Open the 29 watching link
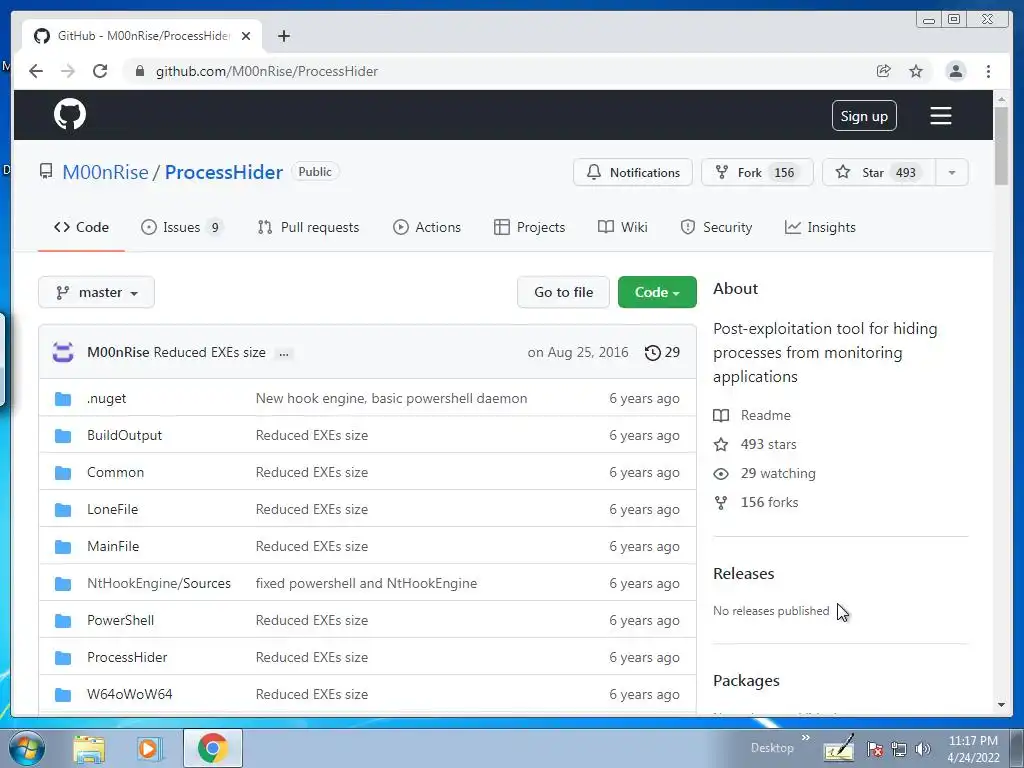The height and width of the screenshot is (768, 1024). pos(778,473)
